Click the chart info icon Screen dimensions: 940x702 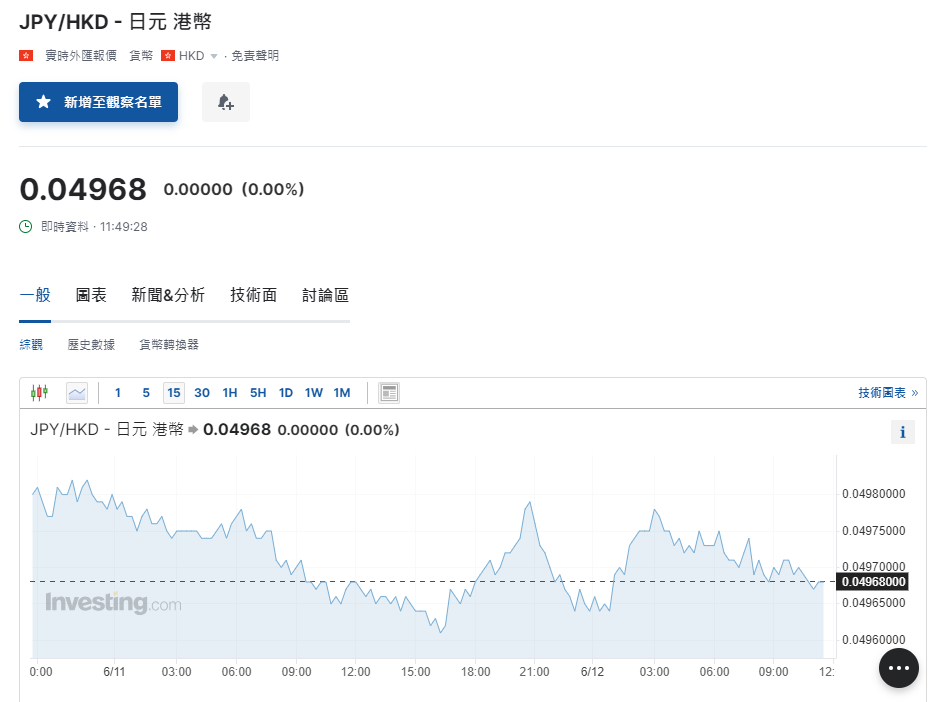pyautogui.click(x=902, y=432)
